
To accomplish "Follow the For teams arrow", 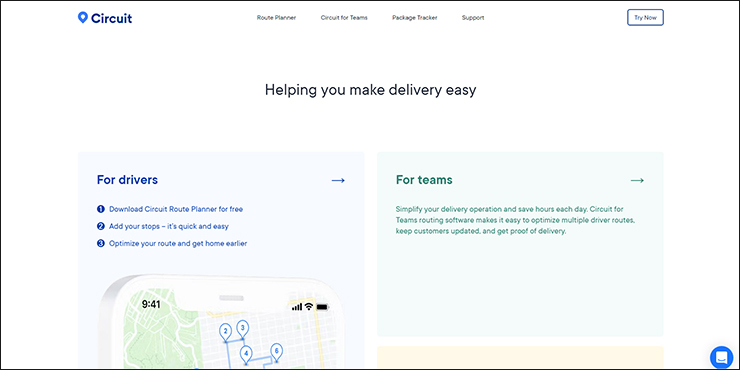I will (637, 180).
